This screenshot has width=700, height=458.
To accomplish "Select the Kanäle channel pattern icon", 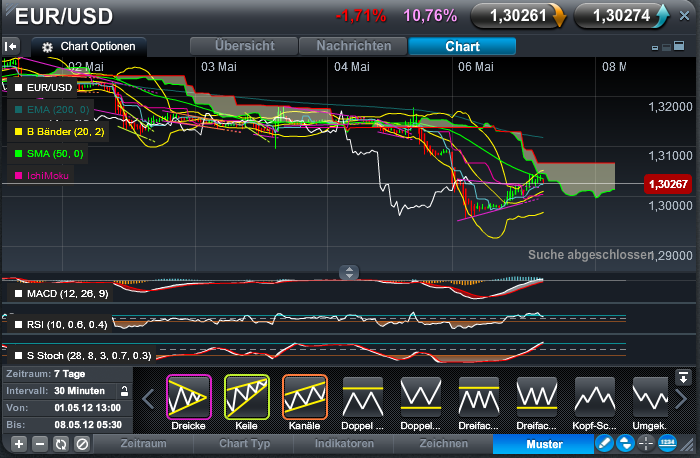I will 304,397.
